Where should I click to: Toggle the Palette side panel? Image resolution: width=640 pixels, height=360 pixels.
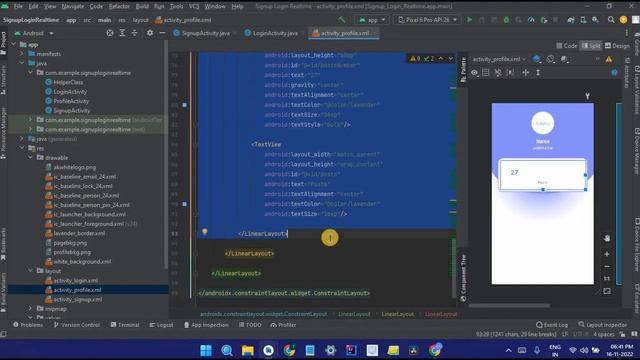(463, 70)
